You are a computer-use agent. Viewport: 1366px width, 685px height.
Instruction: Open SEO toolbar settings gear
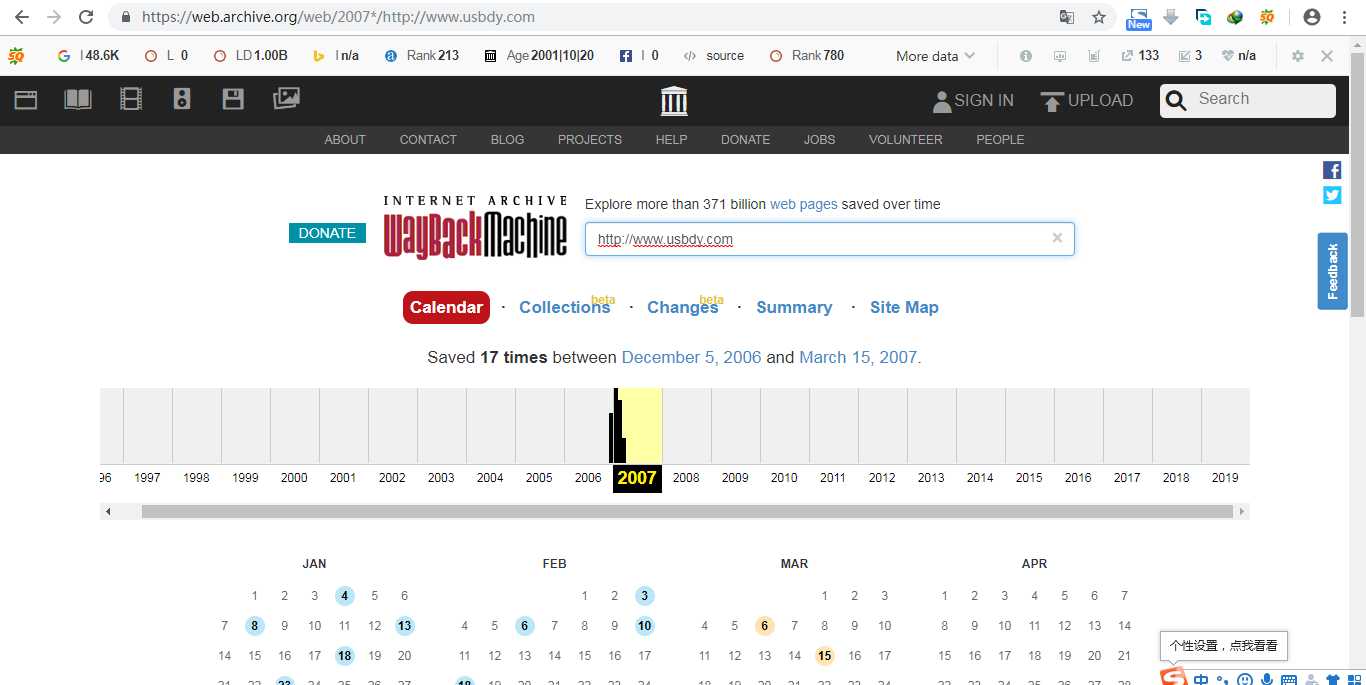pyautogui.click(x=1298, y=56)
